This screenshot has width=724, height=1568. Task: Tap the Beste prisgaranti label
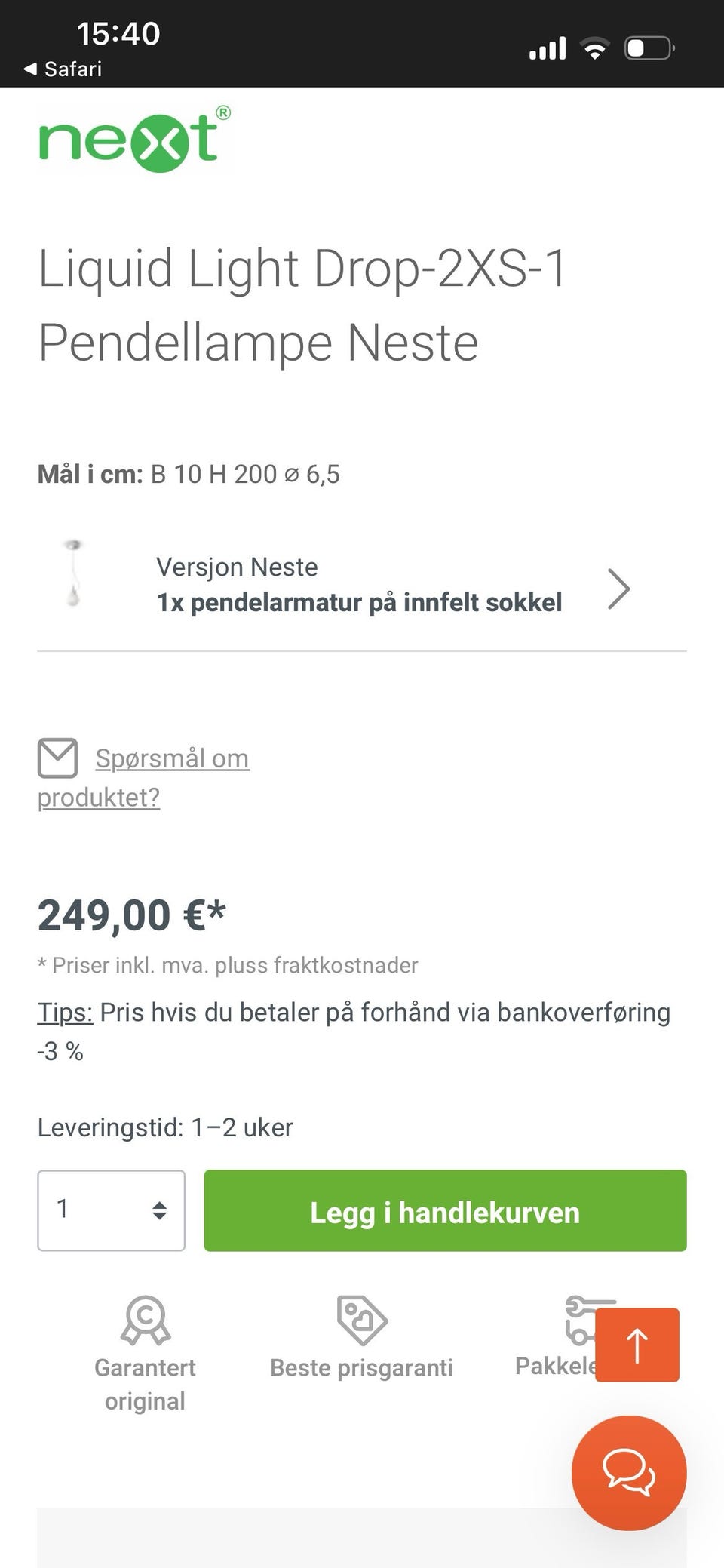tap(362, 1367)
